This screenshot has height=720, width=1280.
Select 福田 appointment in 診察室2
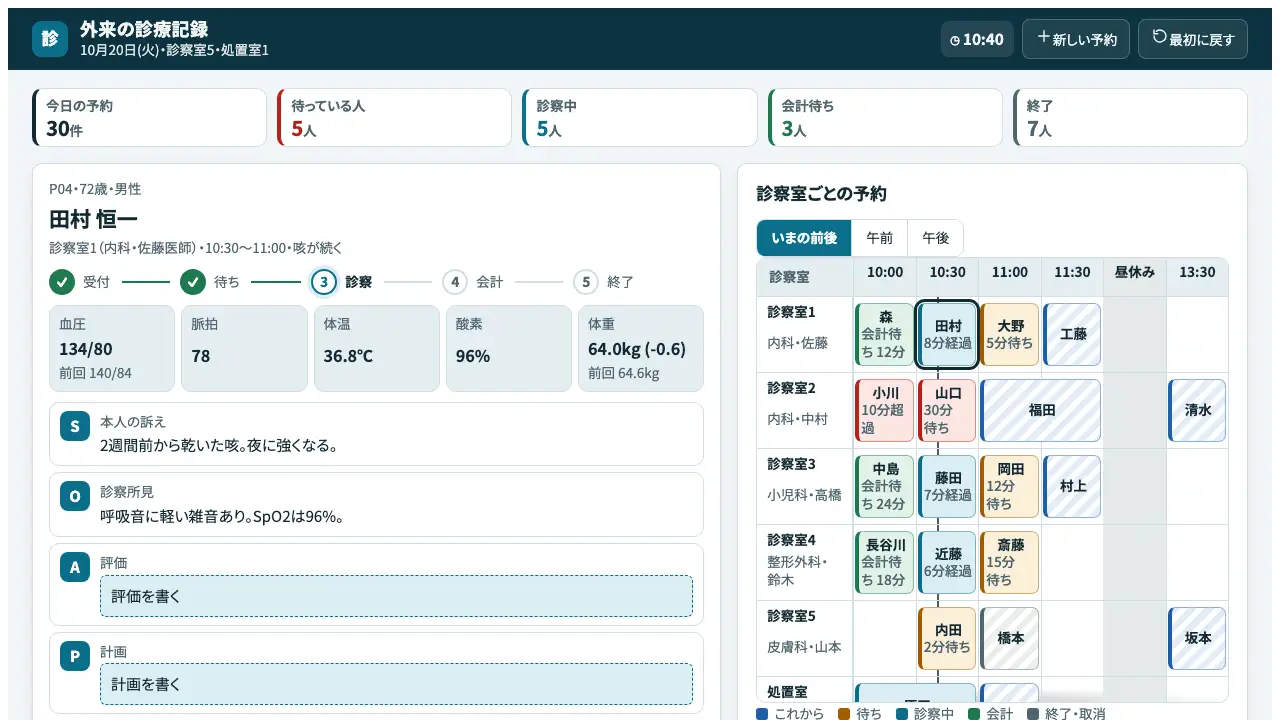1041,411
